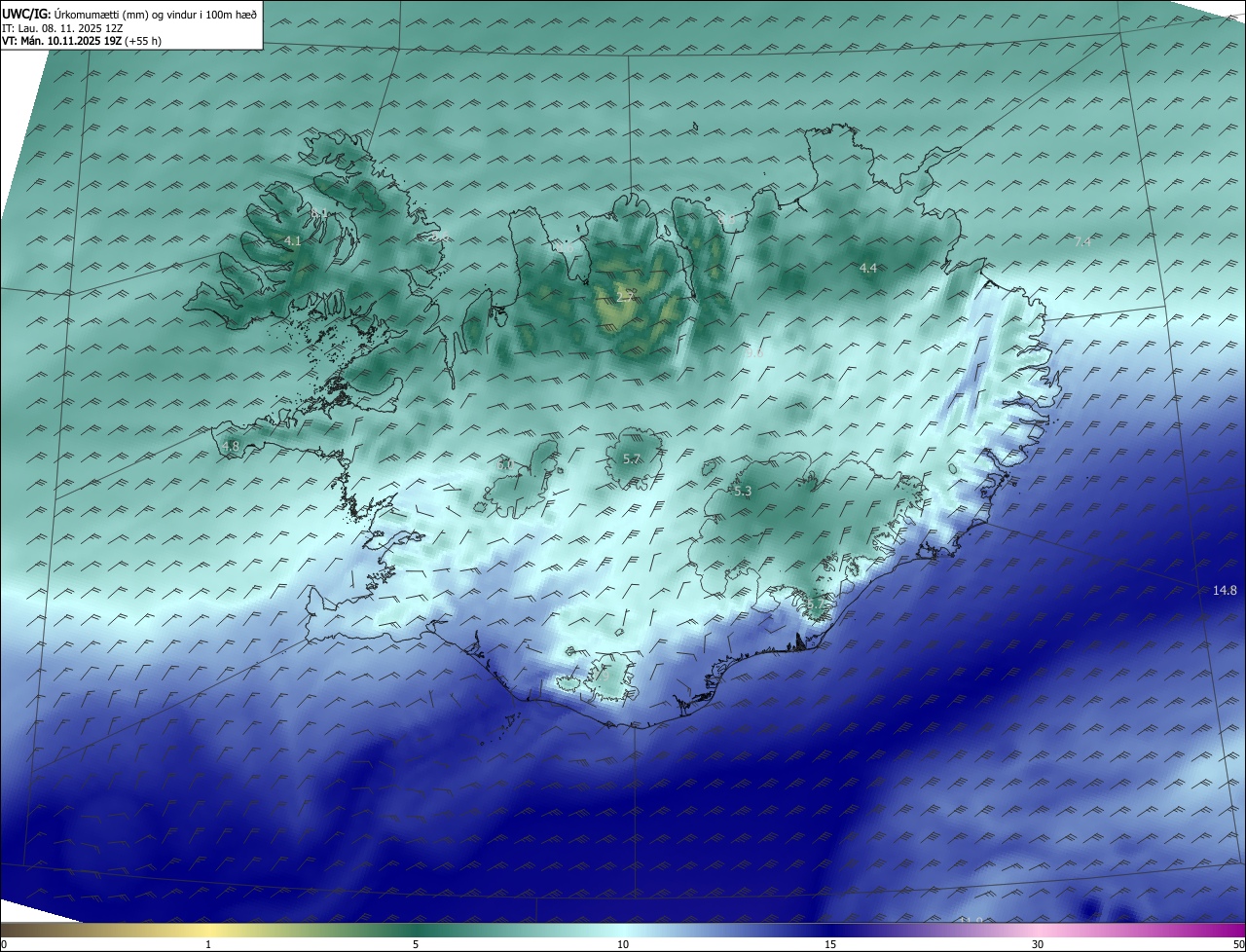Click the title text "UWC/IG: Úrkomumætti (mm) og vindur í 100m hæð"
This screenshot has height=952, width=1246.
point(128,15)
